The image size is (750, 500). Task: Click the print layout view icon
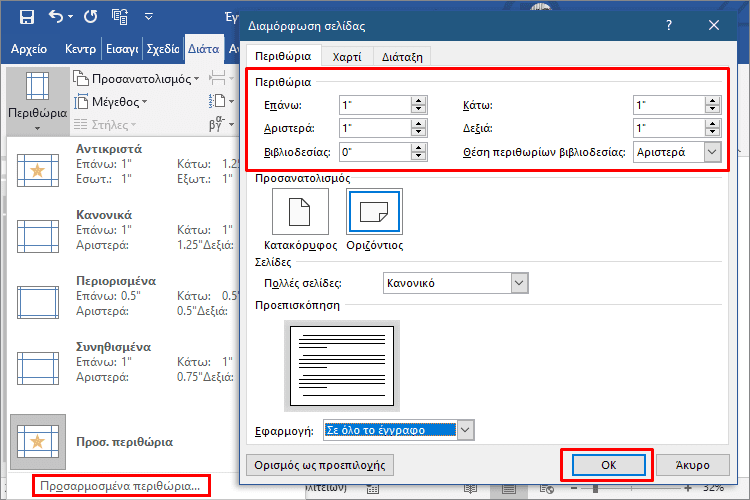click(x=508, y=489)
